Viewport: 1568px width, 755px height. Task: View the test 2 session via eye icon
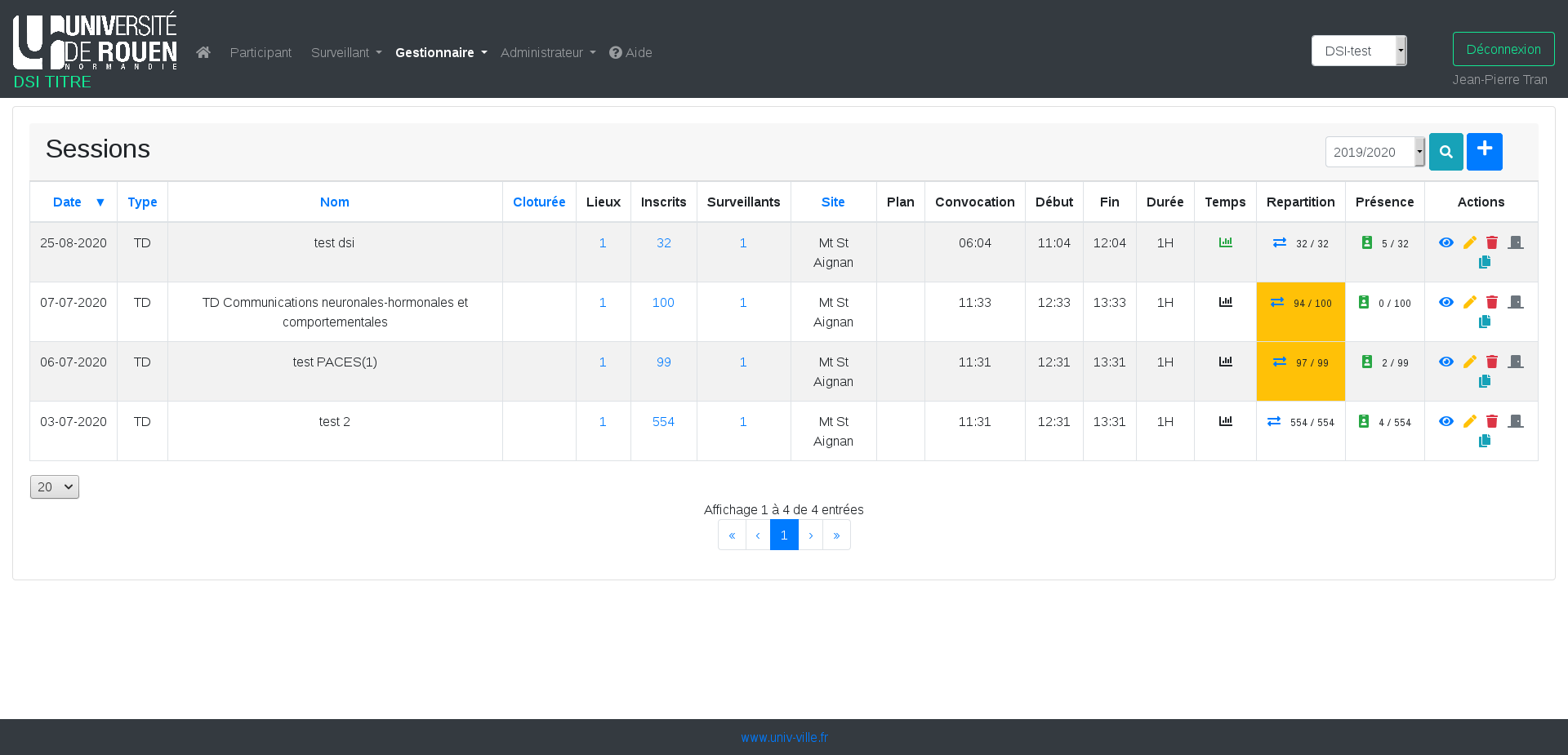pyautogui.click(x=1445, y=421)
